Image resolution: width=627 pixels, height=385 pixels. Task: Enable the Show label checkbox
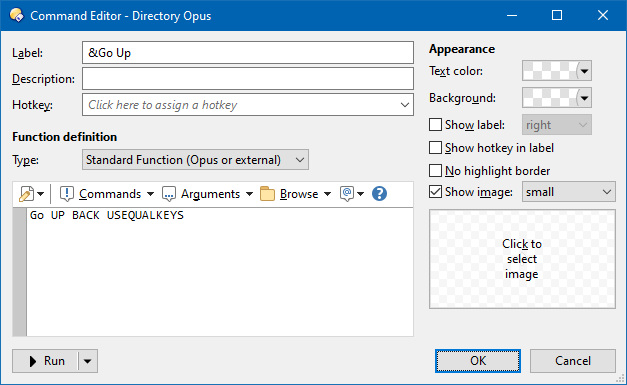pyautogui.click(x=435, y=125)
